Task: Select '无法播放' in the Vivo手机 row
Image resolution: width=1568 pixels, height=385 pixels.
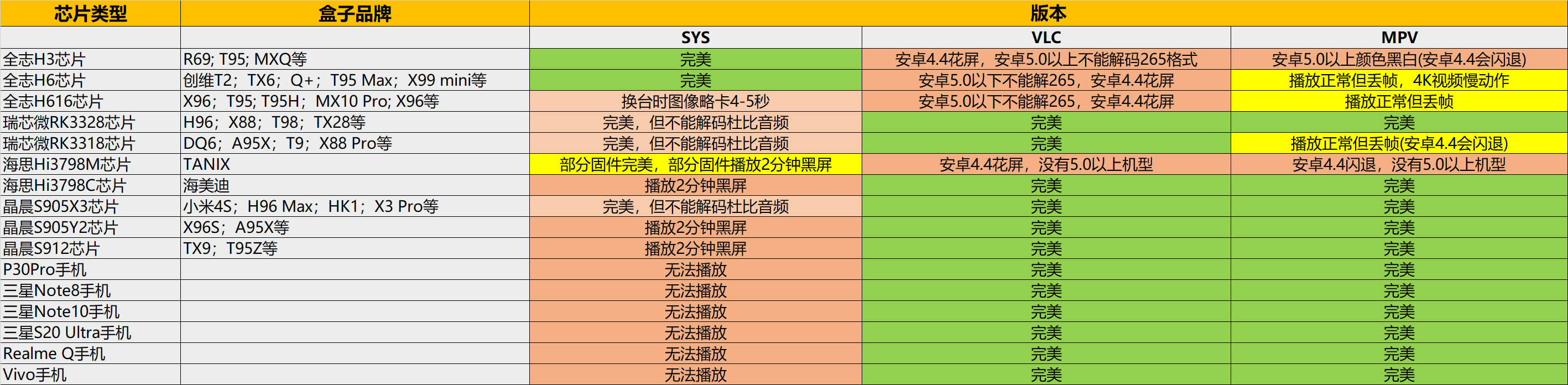Action: [x=696, y=374]
